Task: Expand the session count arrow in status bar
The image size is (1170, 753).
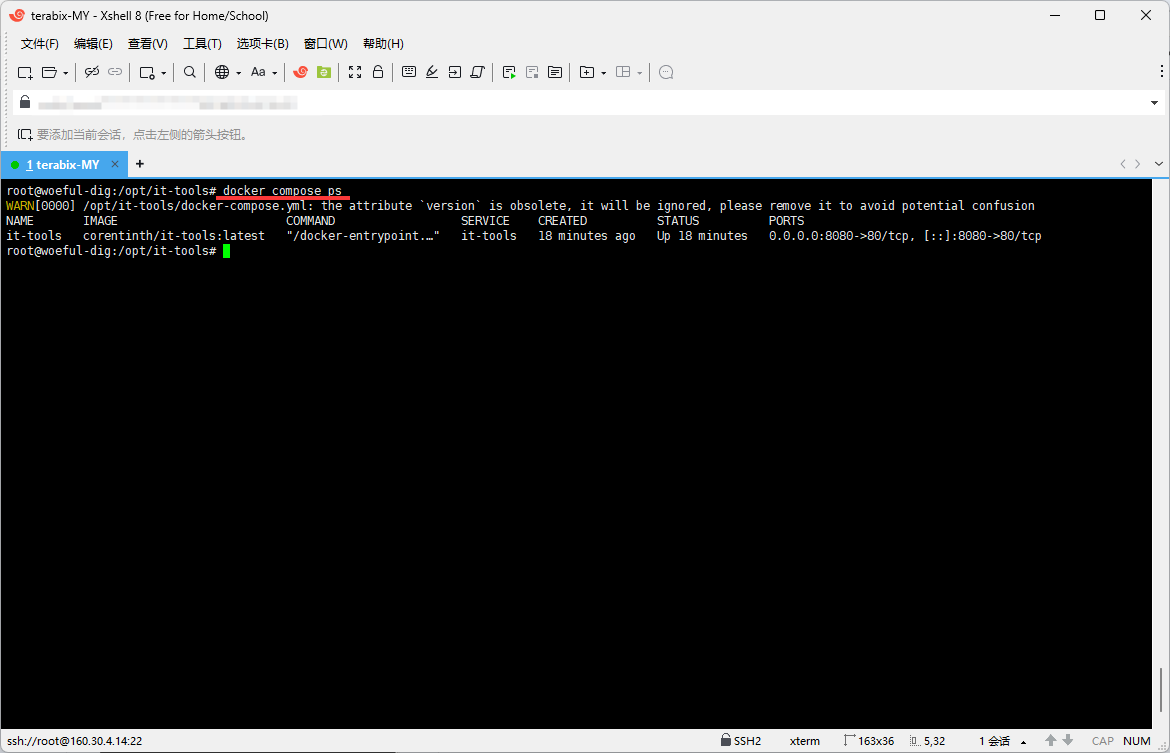Action: [x=1022, y=741]
